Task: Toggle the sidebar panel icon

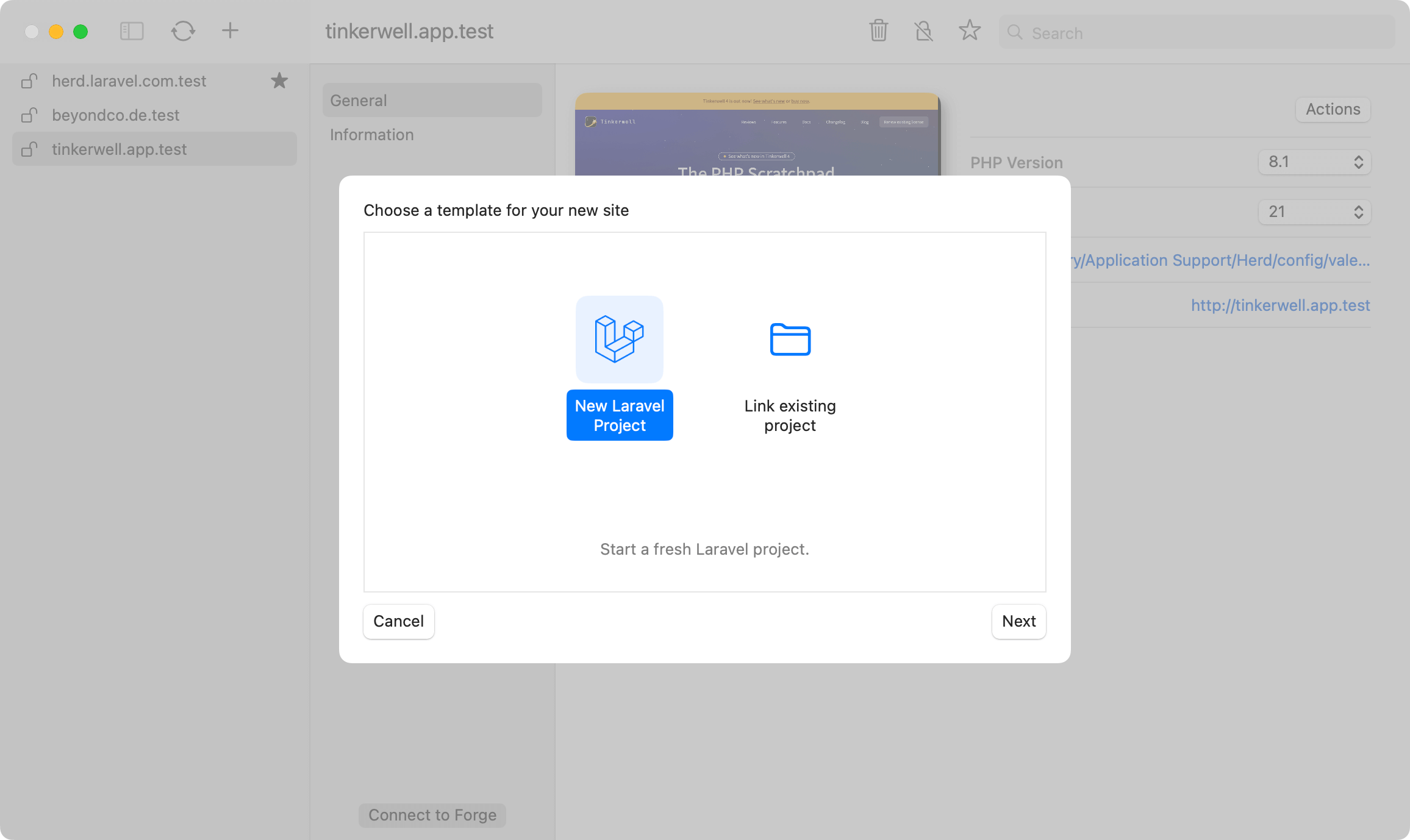Action: tap(132, 30)
